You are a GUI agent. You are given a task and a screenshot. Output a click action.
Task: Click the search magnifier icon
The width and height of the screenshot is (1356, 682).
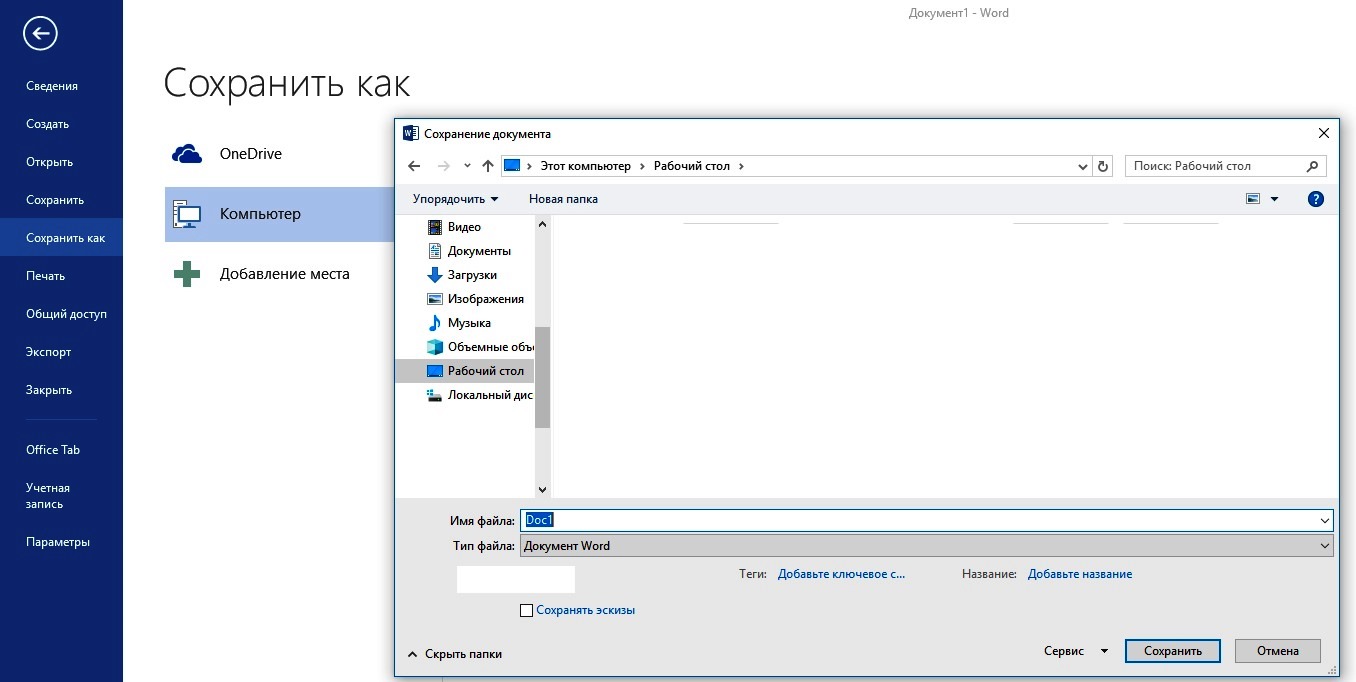pyautogui.click(x=1314, y=166)
